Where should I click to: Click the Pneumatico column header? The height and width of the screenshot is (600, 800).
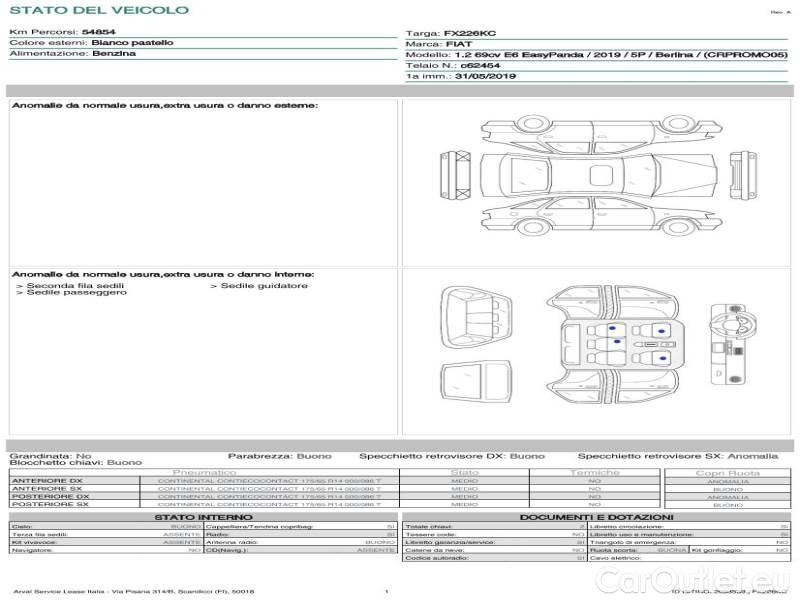tap(204, 472)
